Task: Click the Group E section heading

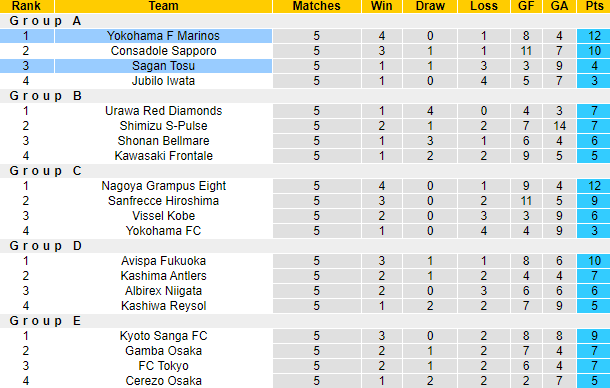Action: coord(45,321)
